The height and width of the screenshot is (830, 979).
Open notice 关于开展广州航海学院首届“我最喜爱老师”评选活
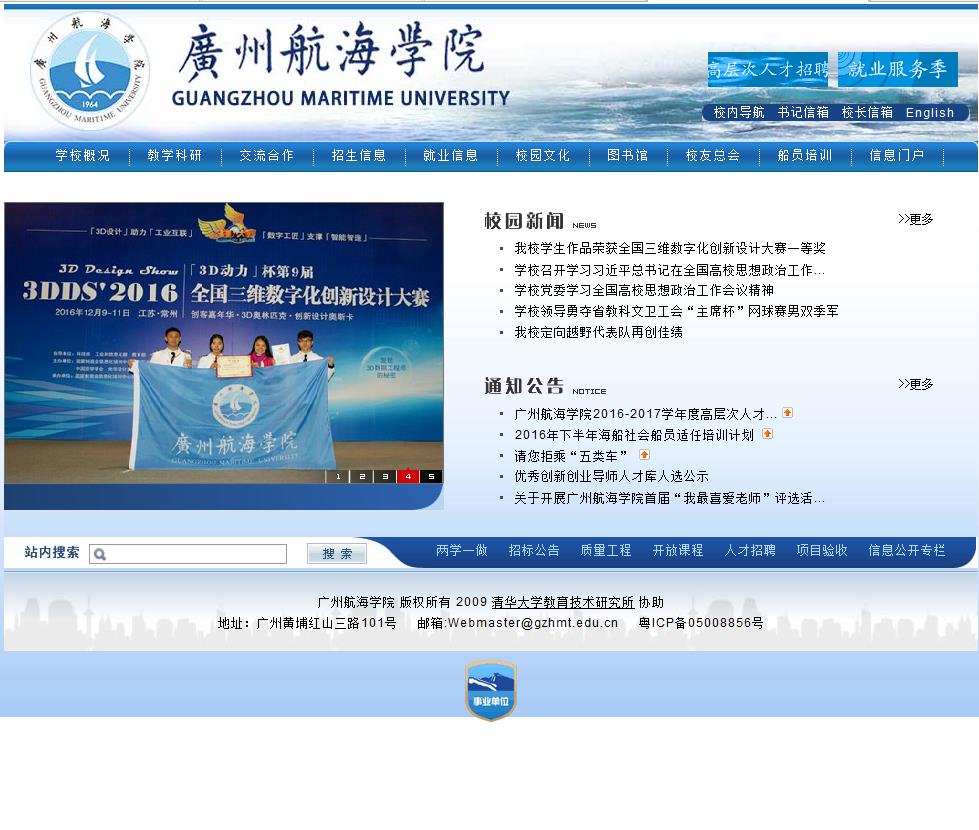pyautogui.click(x=669, y=498)
